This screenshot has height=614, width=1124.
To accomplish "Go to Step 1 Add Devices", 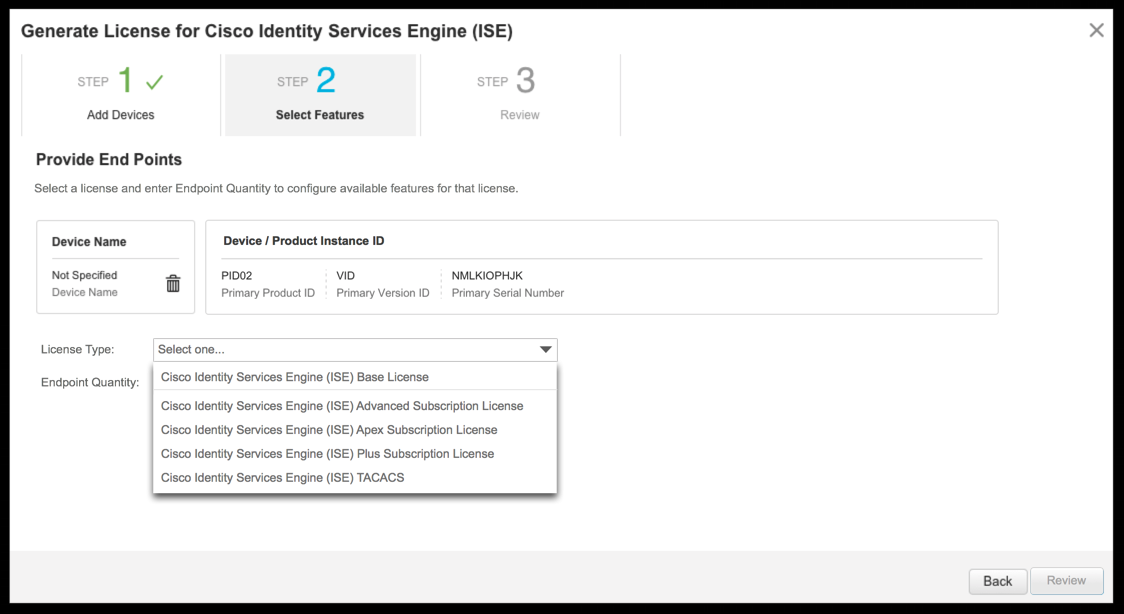I will pos(120,95).
